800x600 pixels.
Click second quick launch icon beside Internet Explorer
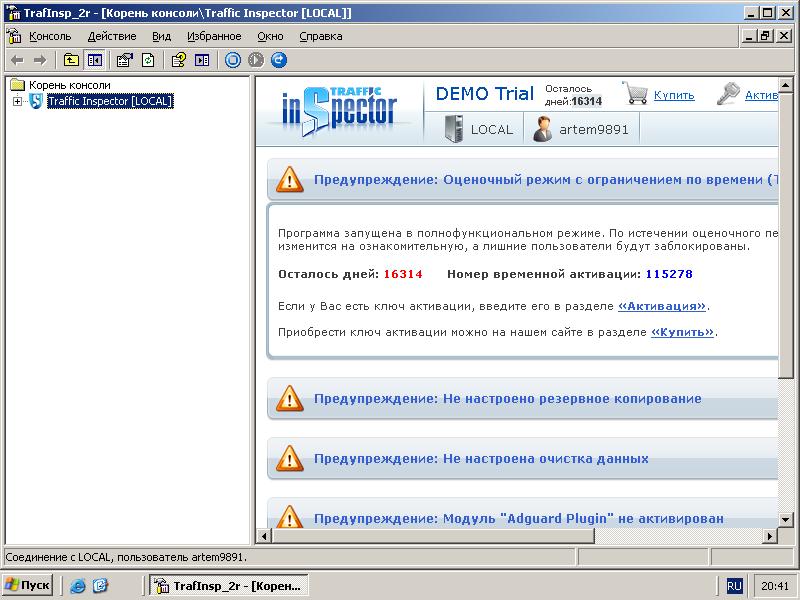(x=100, y=585)
